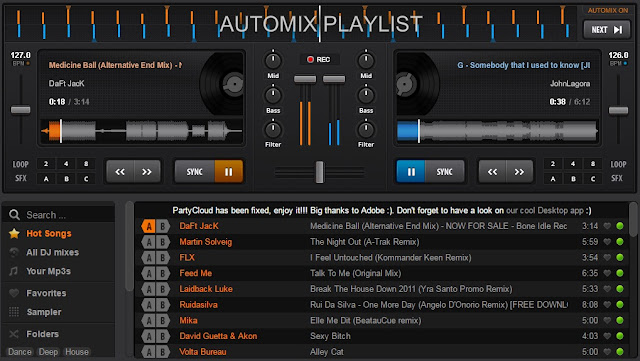The height and width of the screenshot is (361, 640).
Task: Seek within the right deck waveform
Action: click(x=498, y=131)
